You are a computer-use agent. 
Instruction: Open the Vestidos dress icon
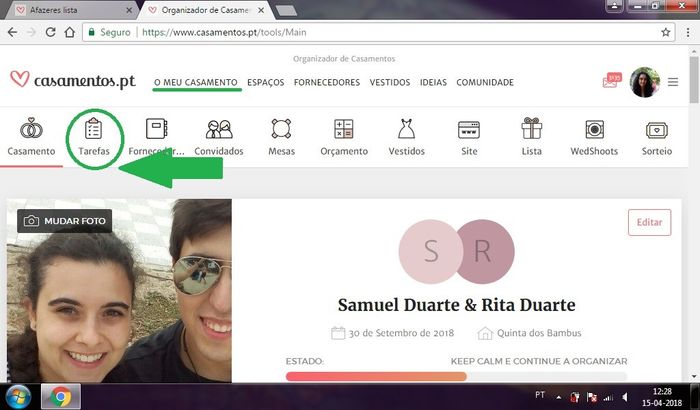[406, 131]
